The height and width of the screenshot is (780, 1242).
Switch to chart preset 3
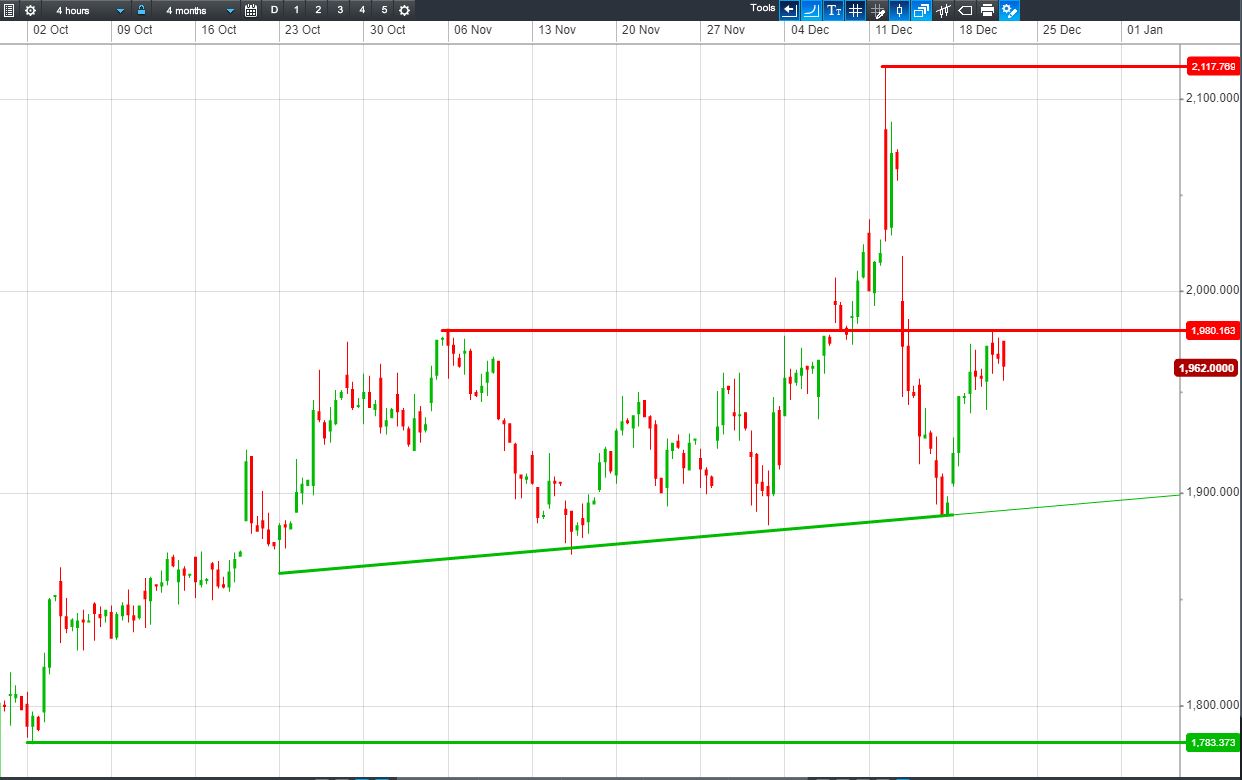pyautogui.click(x=340, y=10)
